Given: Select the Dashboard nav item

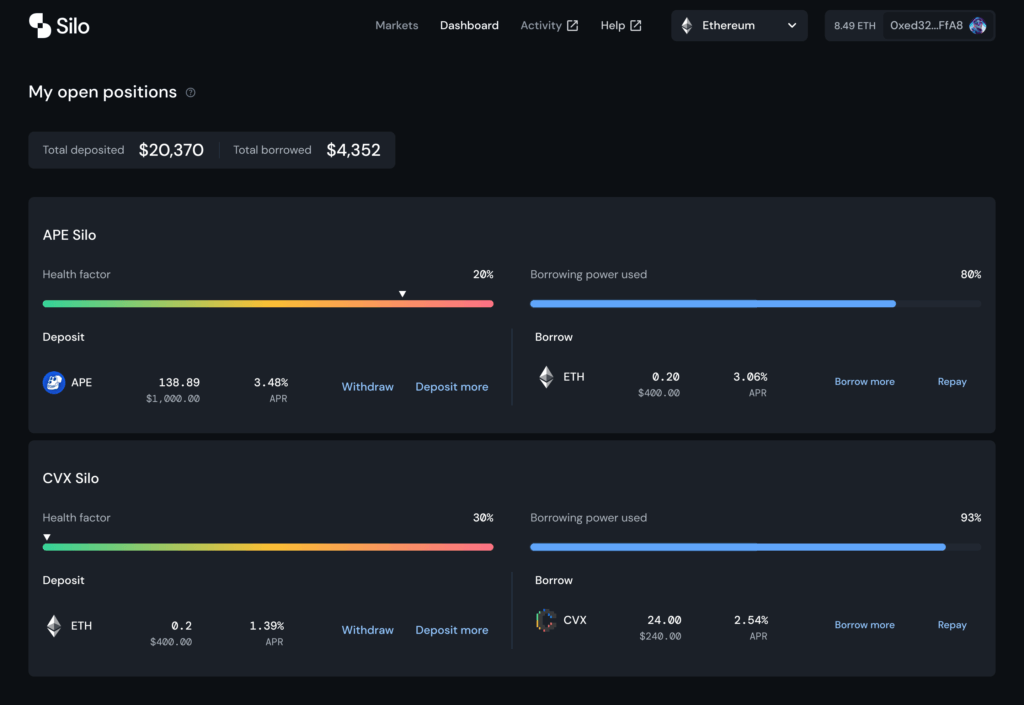Looking at the screenshot, I should (469, 25).
